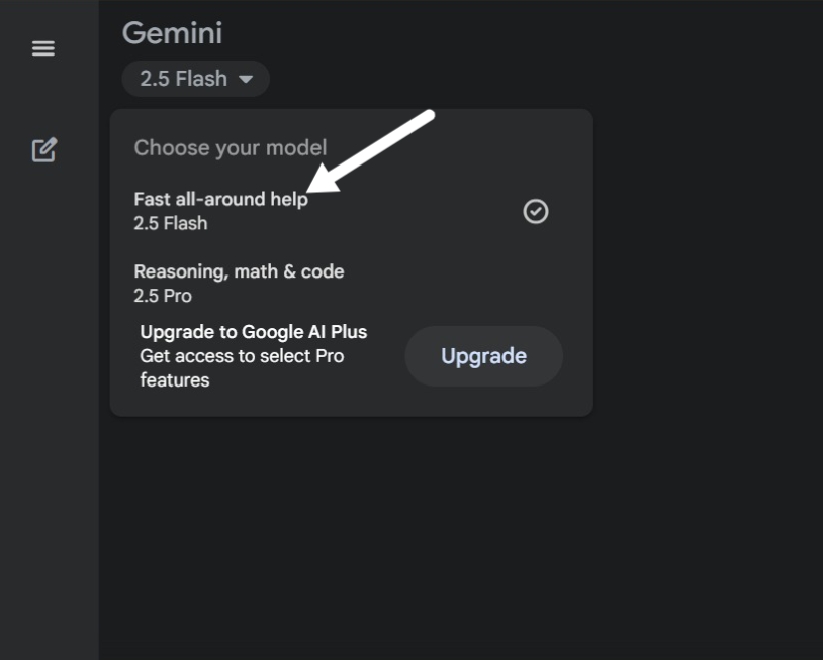Click the "Upgrade to Google AI Plus" heading
The image size is (823, 660).
(254, 332)
